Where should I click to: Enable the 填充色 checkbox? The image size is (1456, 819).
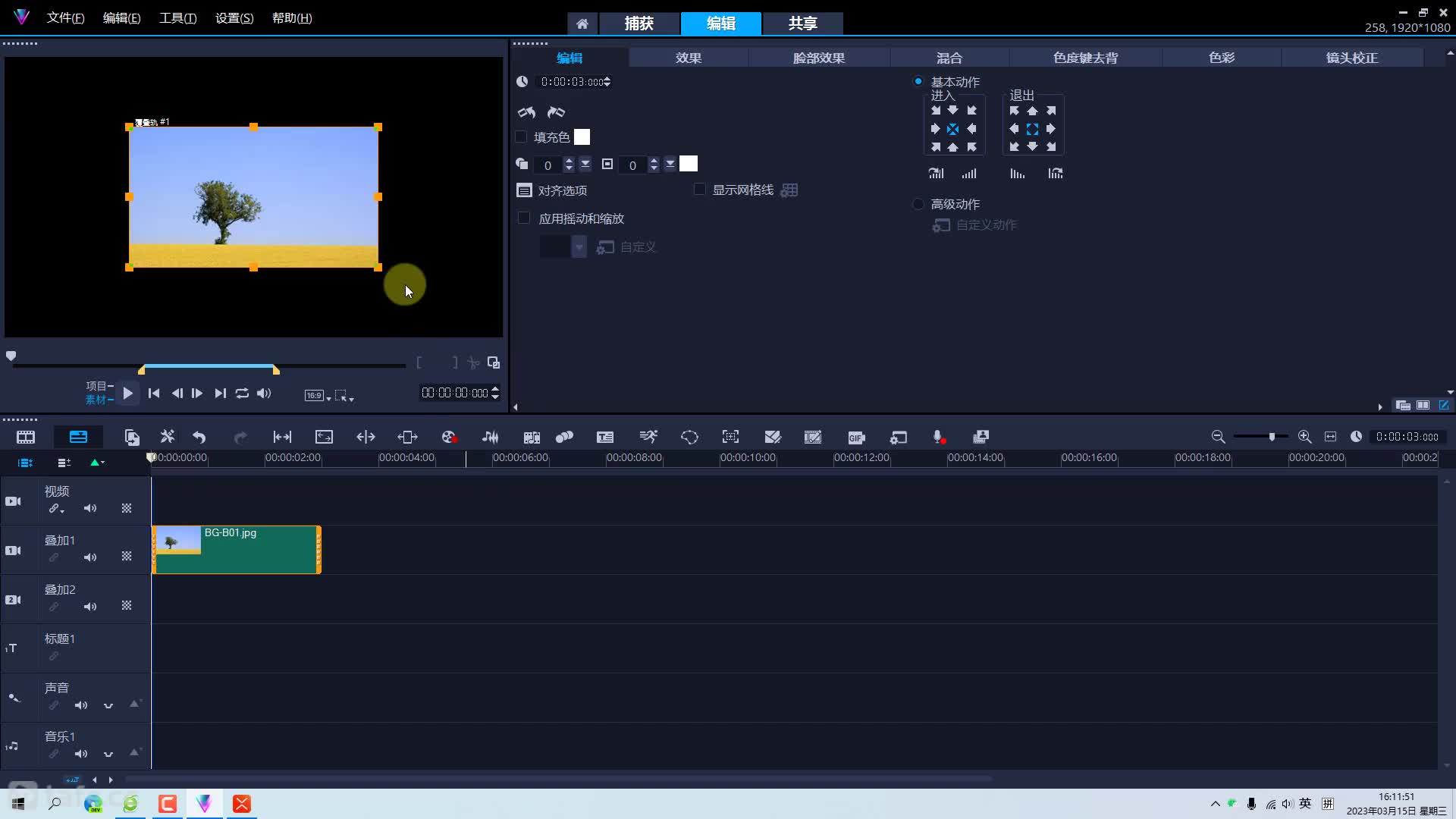(x=521, y=137)
